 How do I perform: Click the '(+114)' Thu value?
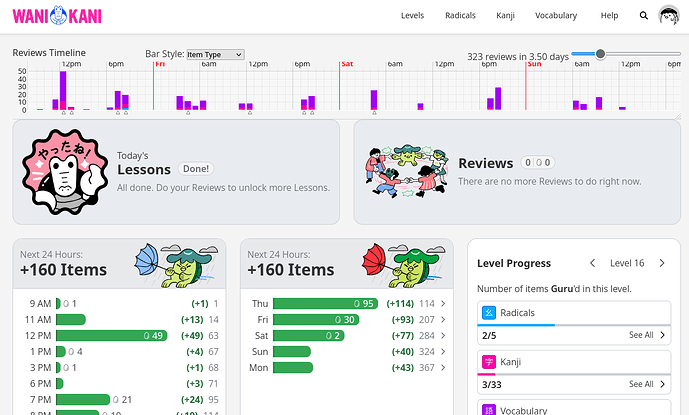[400, 303]
